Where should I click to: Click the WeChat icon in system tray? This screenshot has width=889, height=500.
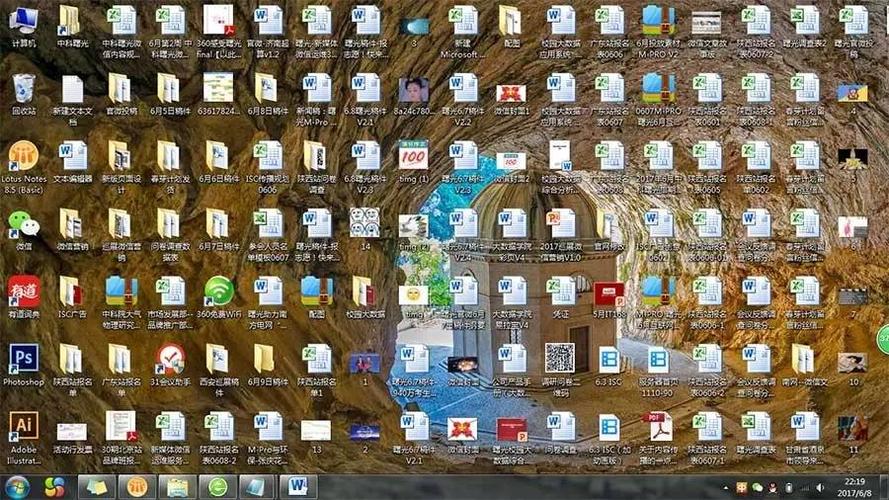(757, 488)
